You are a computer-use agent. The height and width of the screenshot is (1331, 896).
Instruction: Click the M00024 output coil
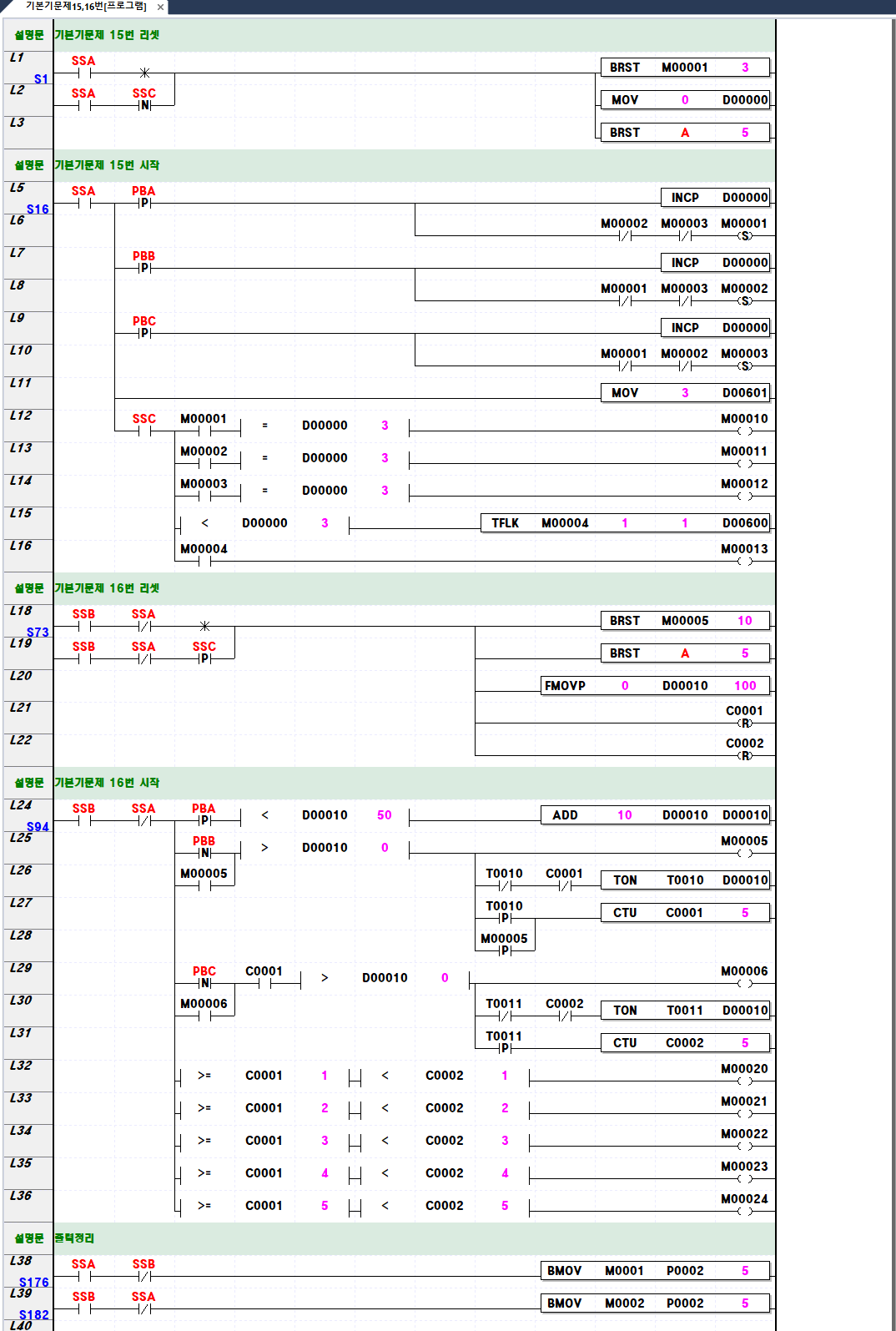point(745,1211)
